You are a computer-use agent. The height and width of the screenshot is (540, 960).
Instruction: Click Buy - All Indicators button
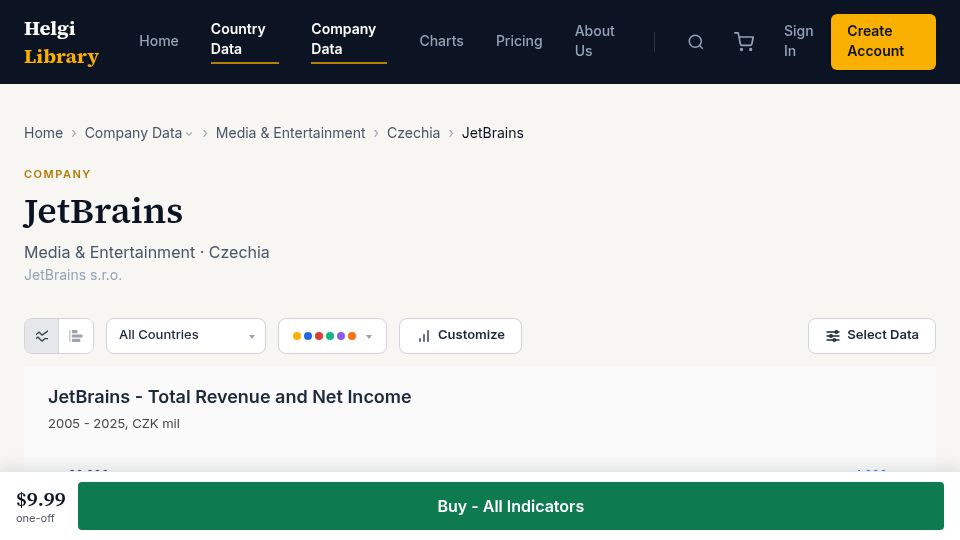(511, 506)
